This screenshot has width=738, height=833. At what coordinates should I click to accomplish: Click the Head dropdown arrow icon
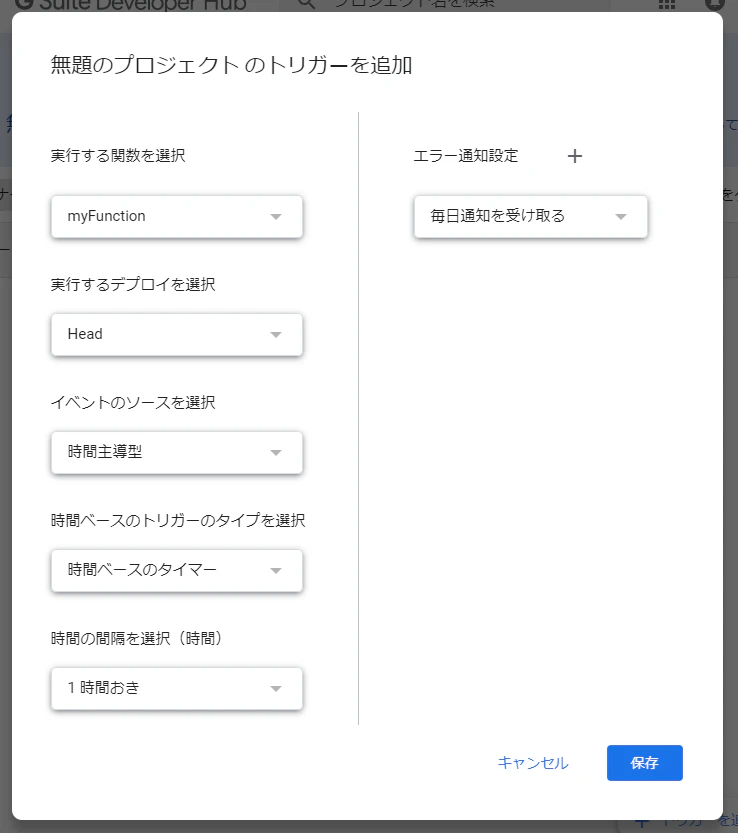click(x=276, y=335)
